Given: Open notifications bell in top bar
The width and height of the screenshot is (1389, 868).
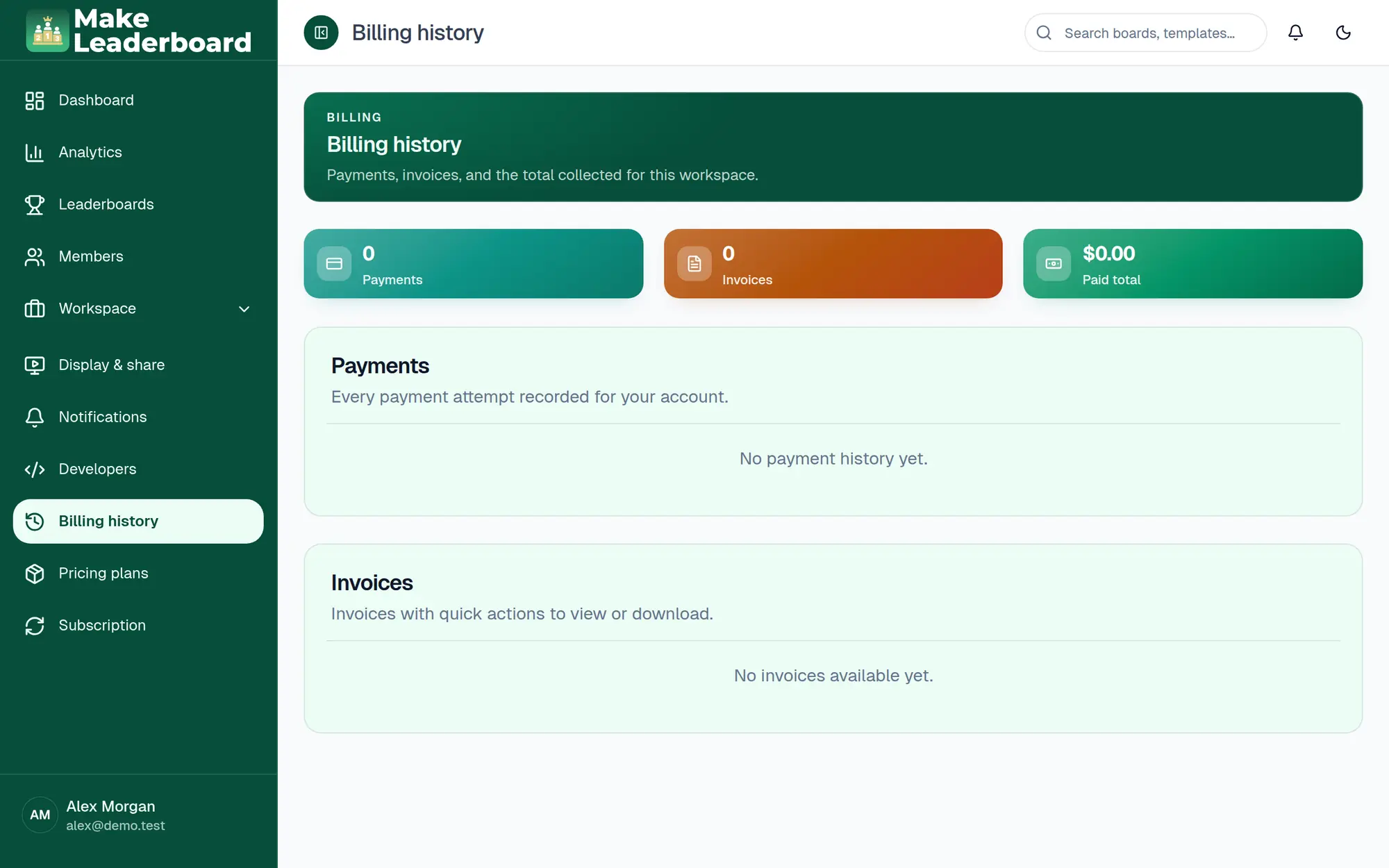Looking at the screenshot, I should [x=1295, y=33].
